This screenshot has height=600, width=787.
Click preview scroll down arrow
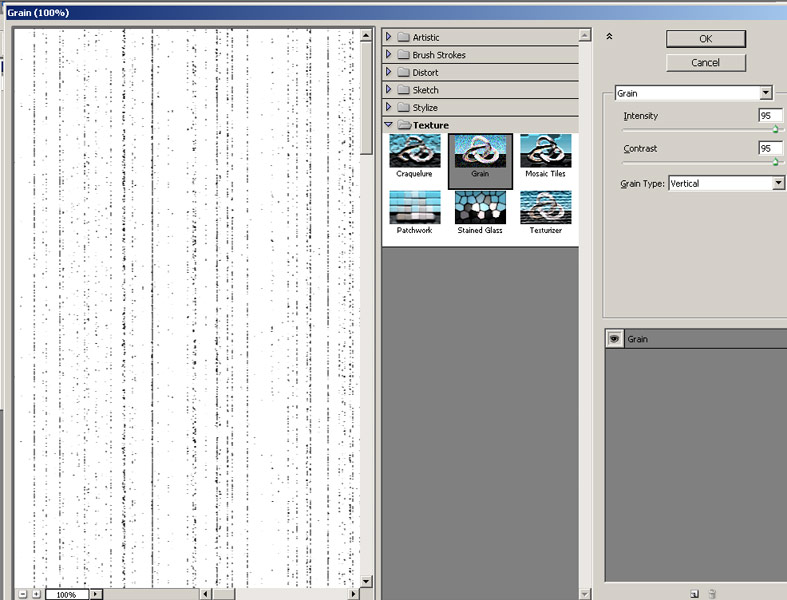(x=366, y=581)
